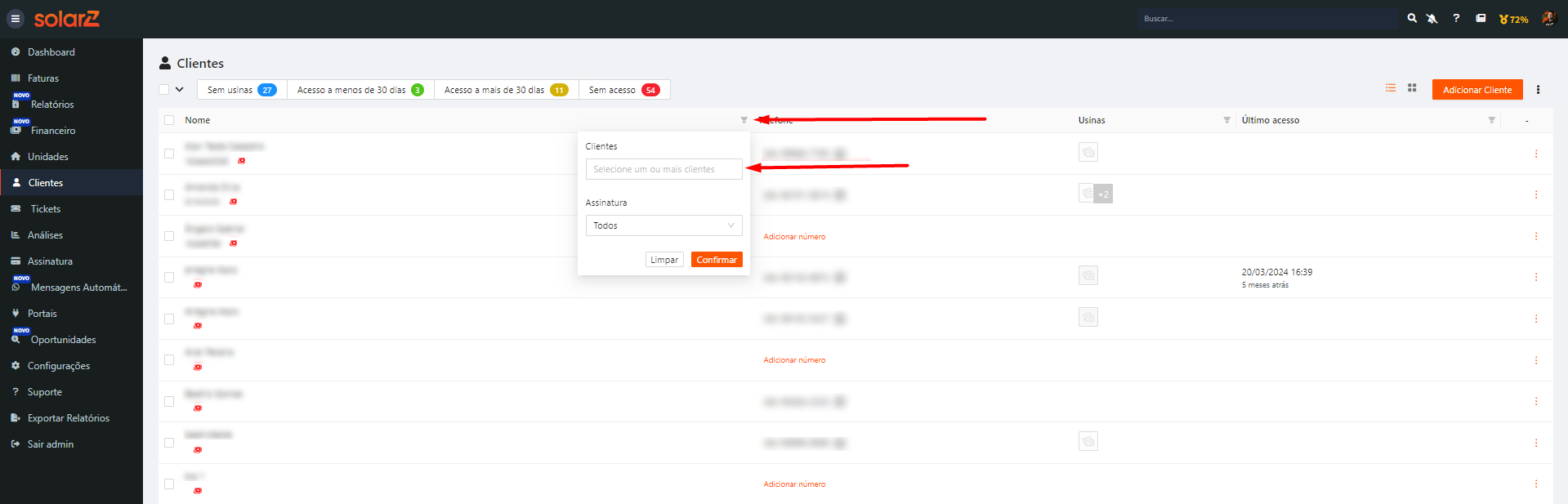Open kebab menu beside Adicionar Cliente

tap(1538, 90)
